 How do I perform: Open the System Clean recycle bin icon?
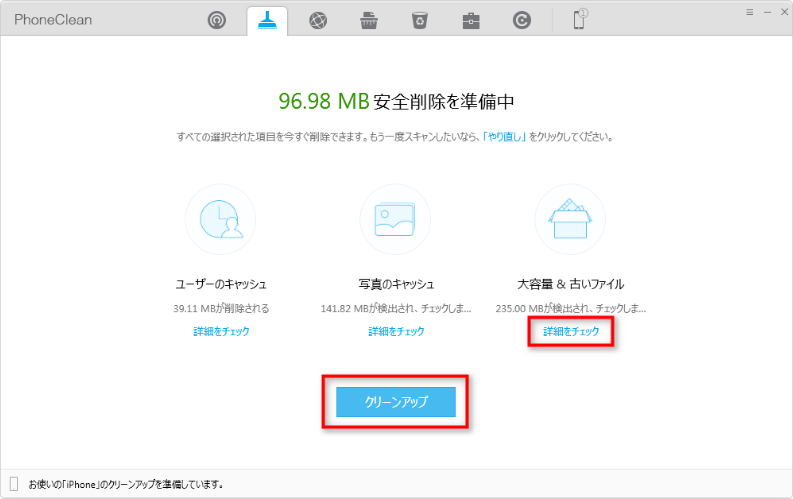420,20
